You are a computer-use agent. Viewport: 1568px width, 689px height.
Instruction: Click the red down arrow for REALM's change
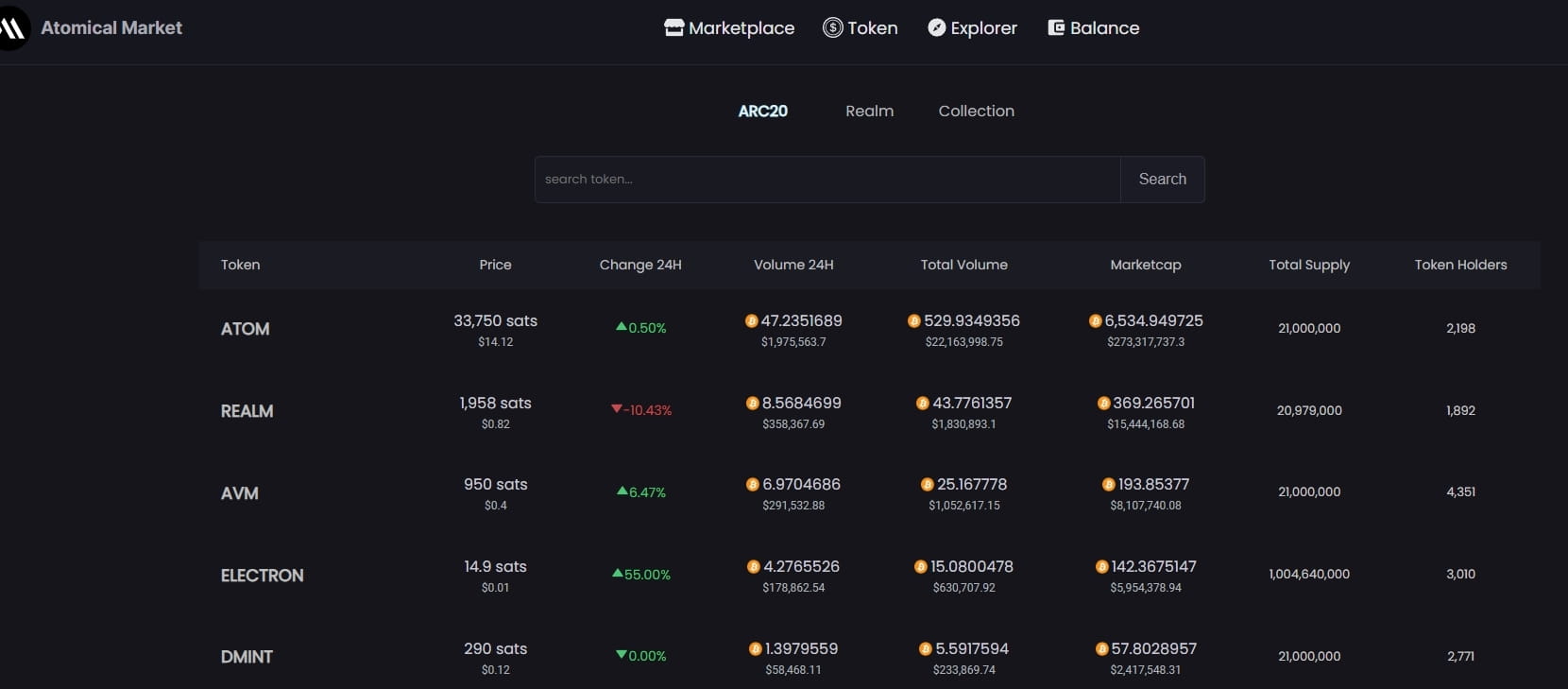pyautogui.click(x=616, y=409)
